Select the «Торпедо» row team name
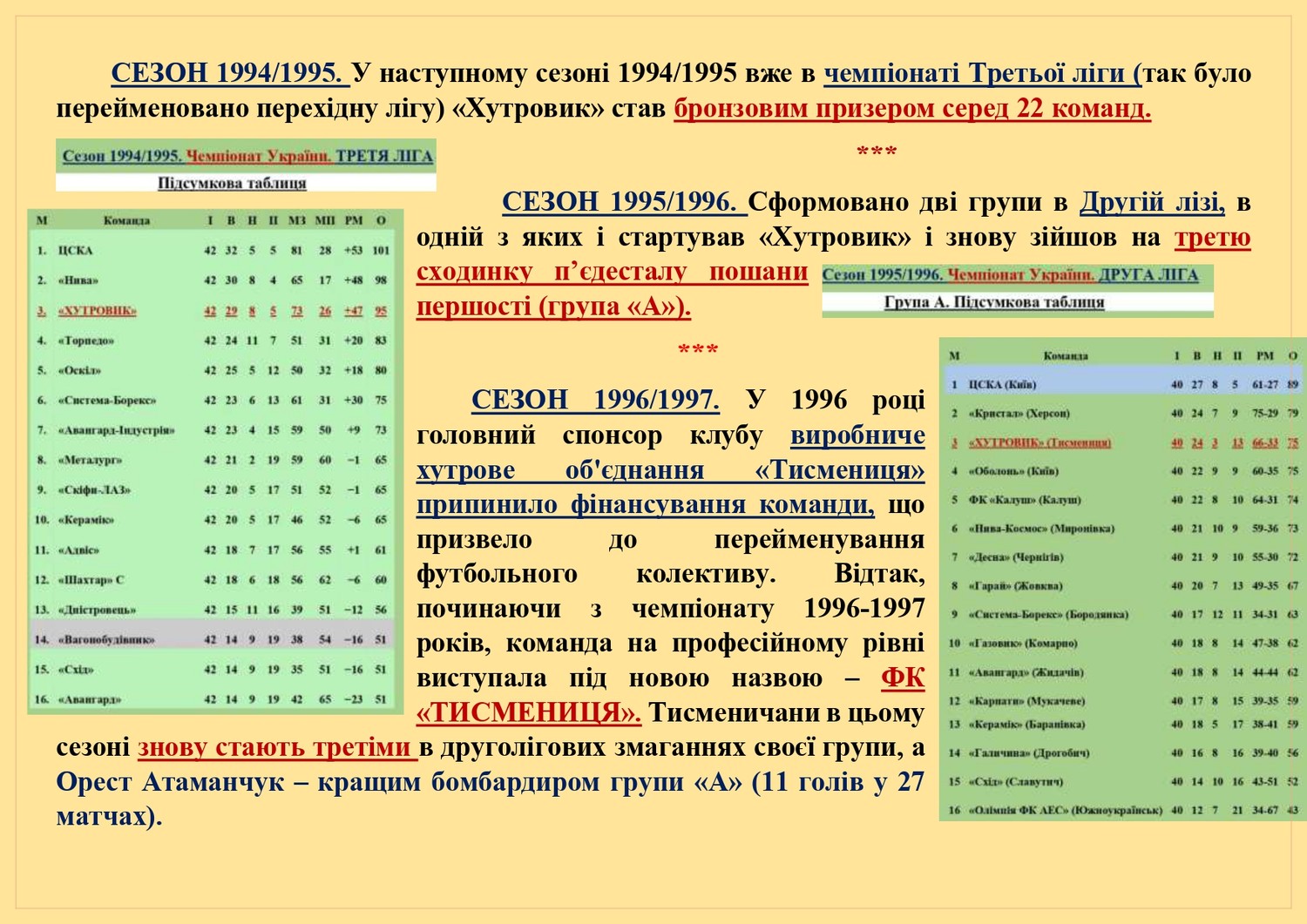 (86, 341)
